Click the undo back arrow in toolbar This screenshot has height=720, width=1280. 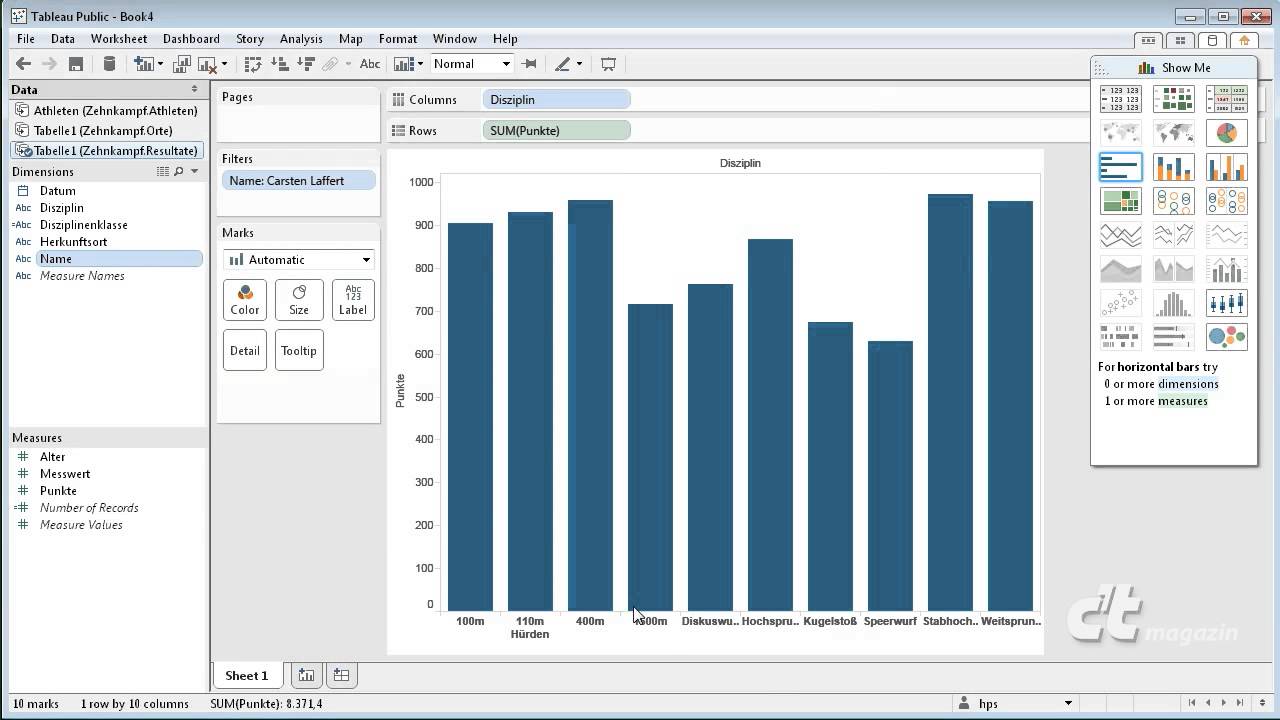tap(24, 64)
